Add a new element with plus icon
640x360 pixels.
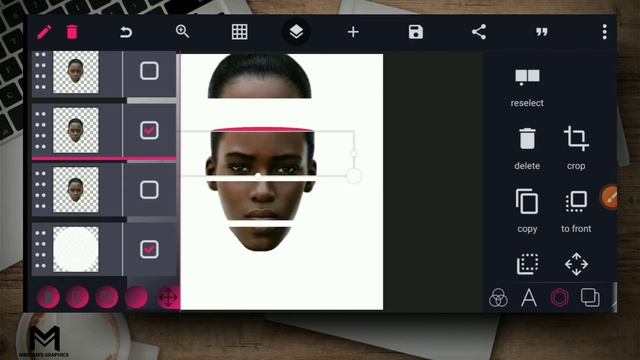point(353,32)
